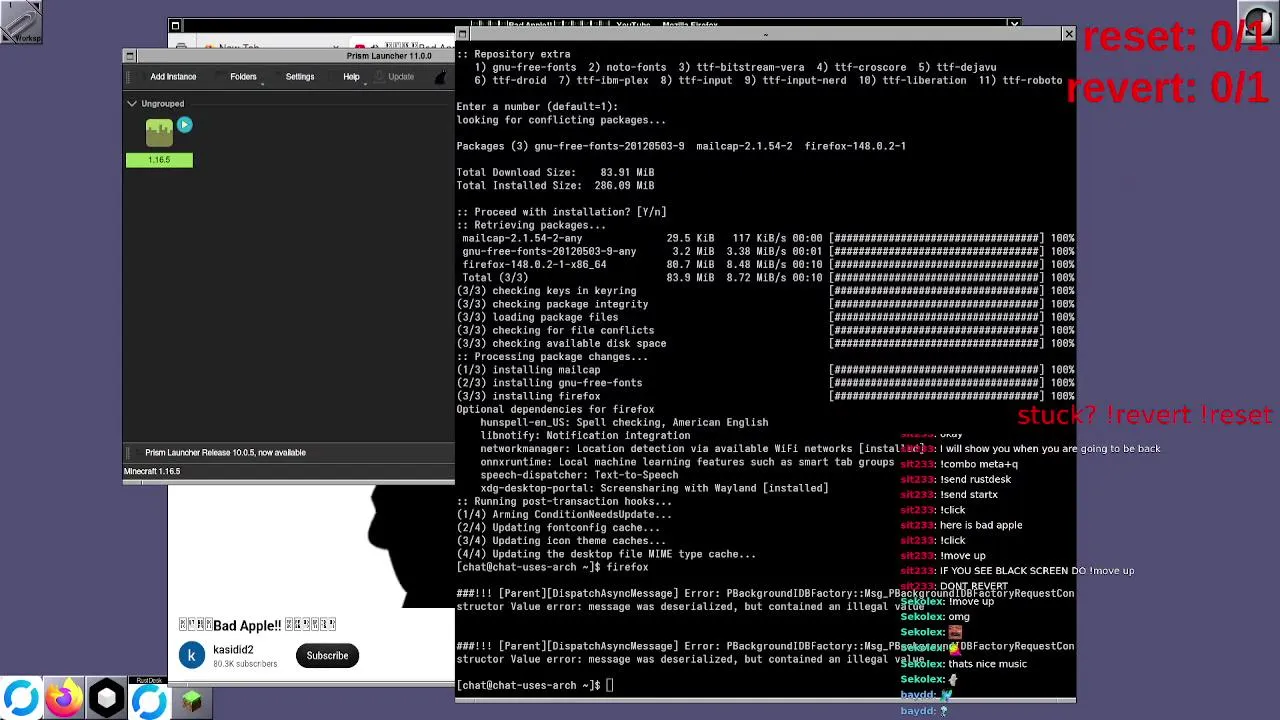Screen dimensions: 1280x720
Task: Click the cat icon in Prism Launcher toolbar
Action: click(440, 77)
